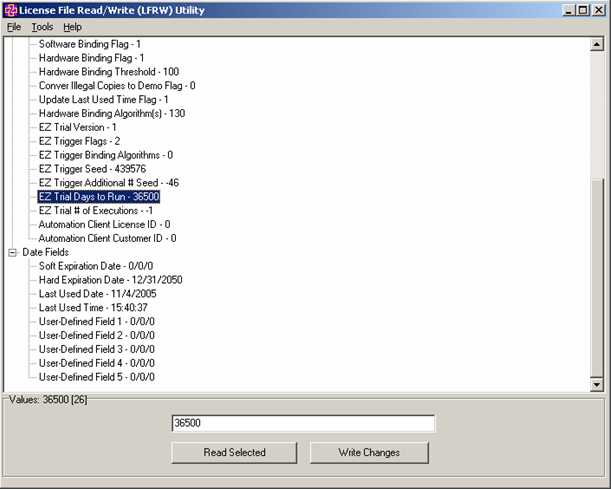Image resolution: width=611 pixels, height=490 pixels.
Task: Select User-Defined Field 3 - 0/0/0
Action: point(97,349)
